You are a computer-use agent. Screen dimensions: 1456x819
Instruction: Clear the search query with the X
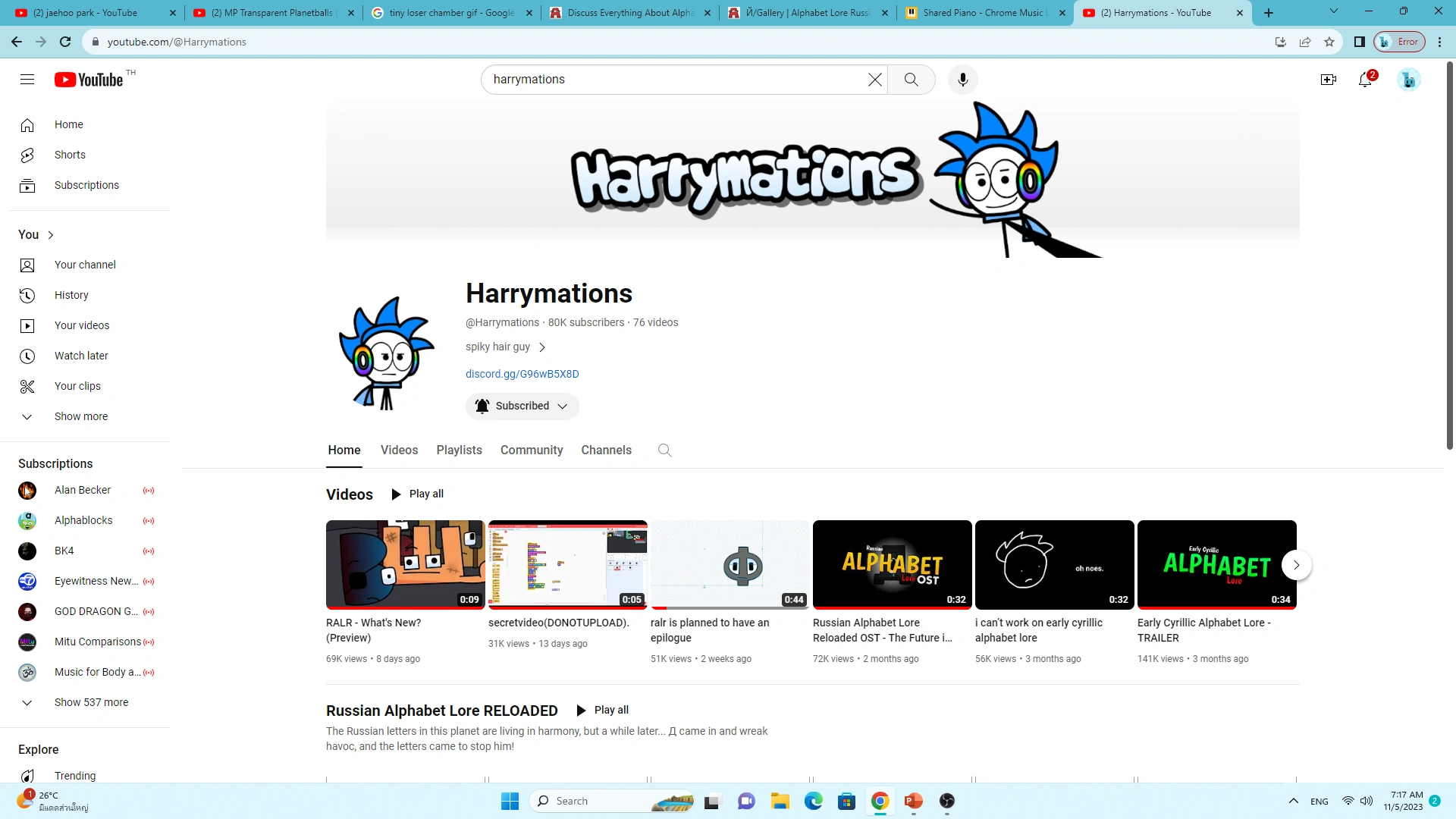click(x=874, y=79)
